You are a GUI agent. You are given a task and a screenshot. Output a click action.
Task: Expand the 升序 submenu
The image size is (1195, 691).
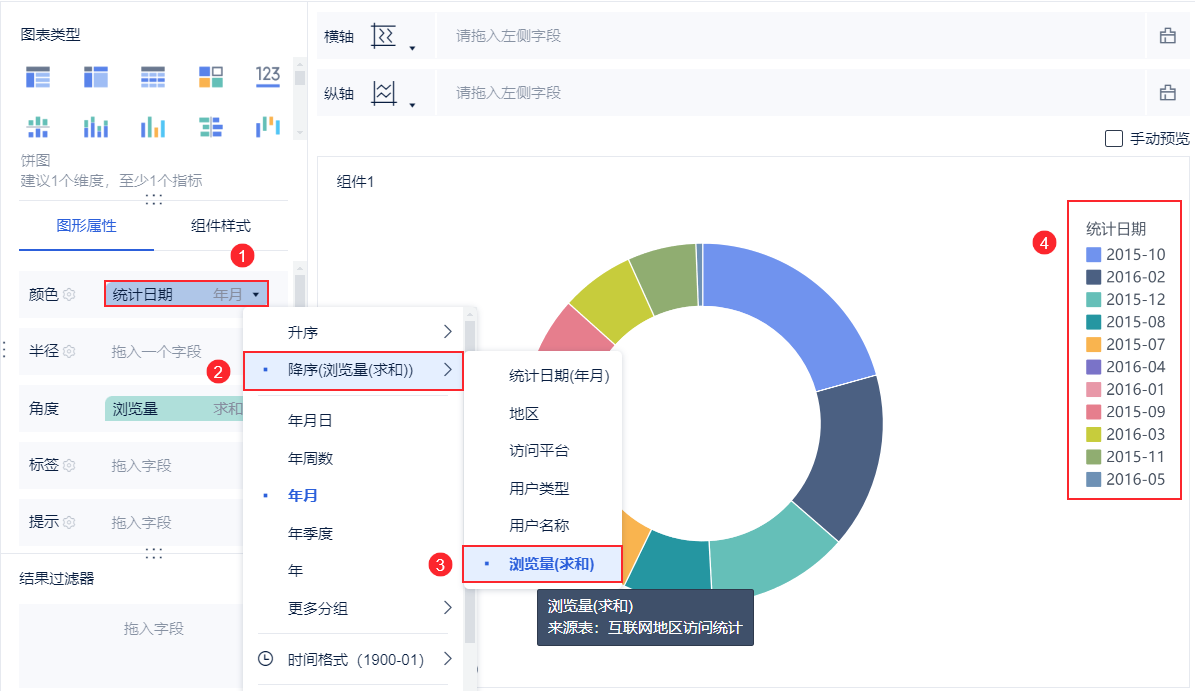click(353, 332)
